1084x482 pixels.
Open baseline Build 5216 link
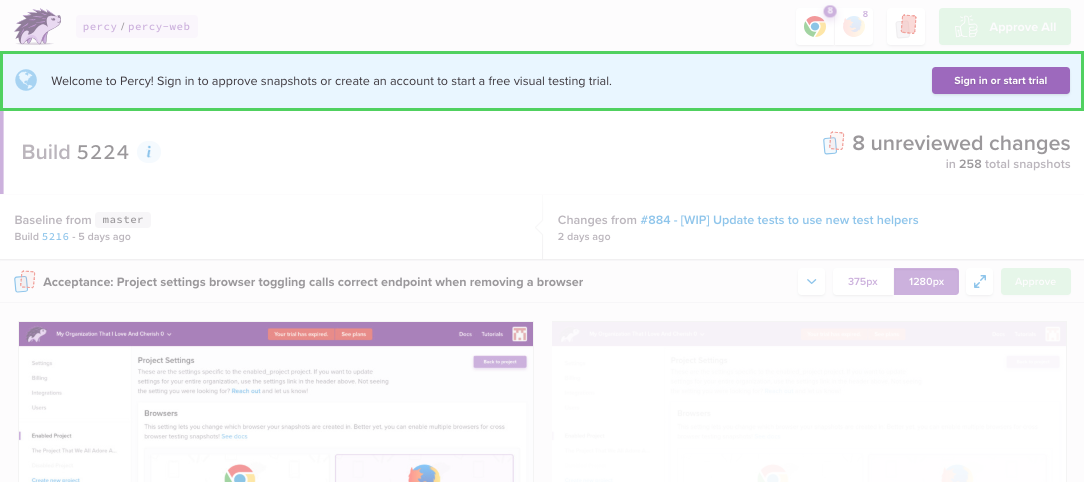(x=54, y=237)
